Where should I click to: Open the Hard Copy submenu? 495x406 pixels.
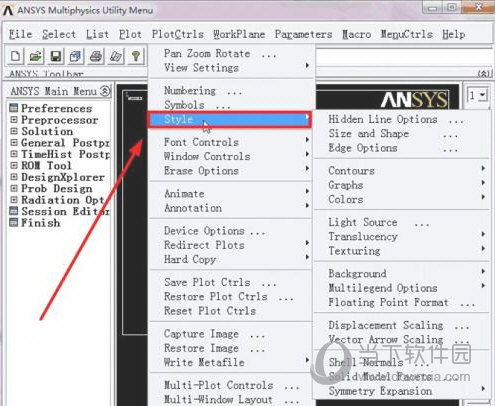click(x=231, y=259)
